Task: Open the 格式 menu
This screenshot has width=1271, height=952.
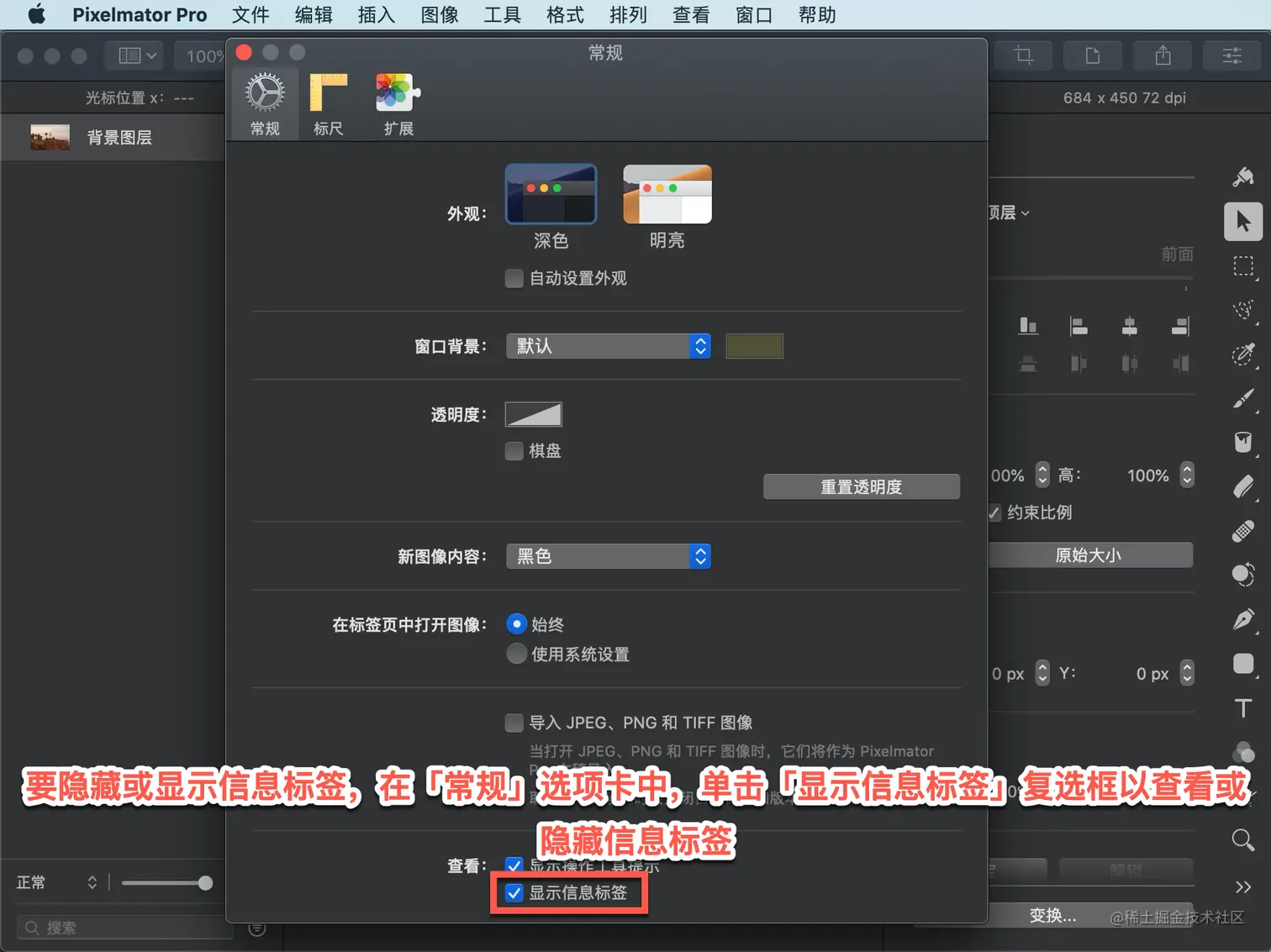Action: pos(565,14)
